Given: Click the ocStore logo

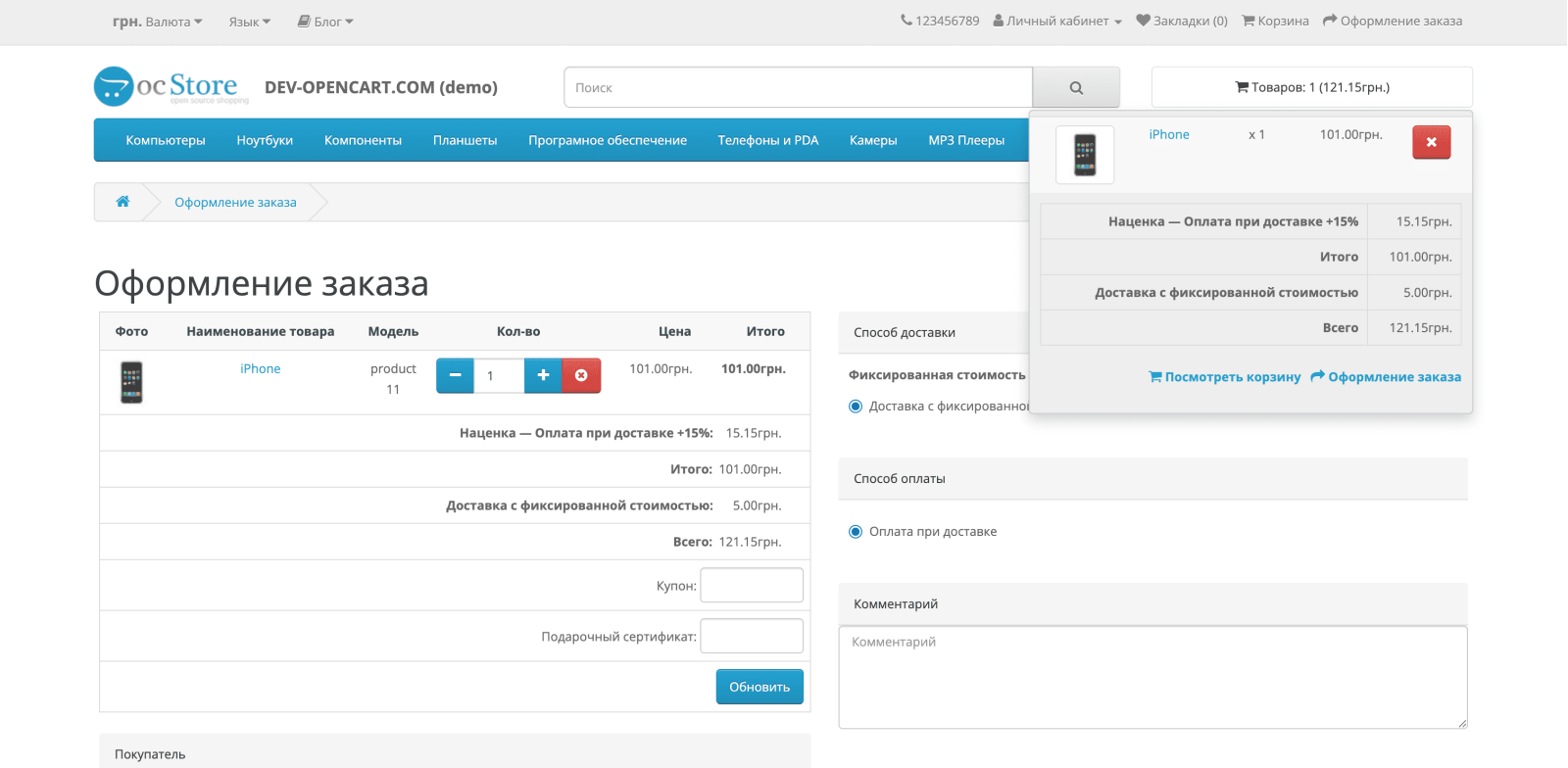Looking at the screenshot, I should pyautogui.click(x=171, y=86).
